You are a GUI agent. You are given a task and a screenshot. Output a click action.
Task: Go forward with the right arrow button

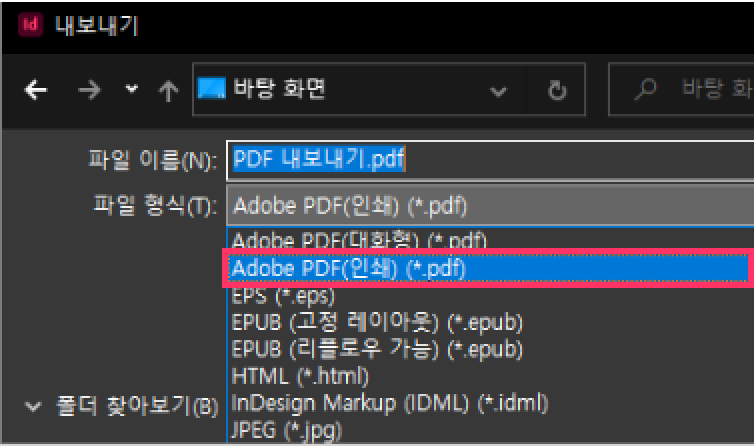click(89, 90)
